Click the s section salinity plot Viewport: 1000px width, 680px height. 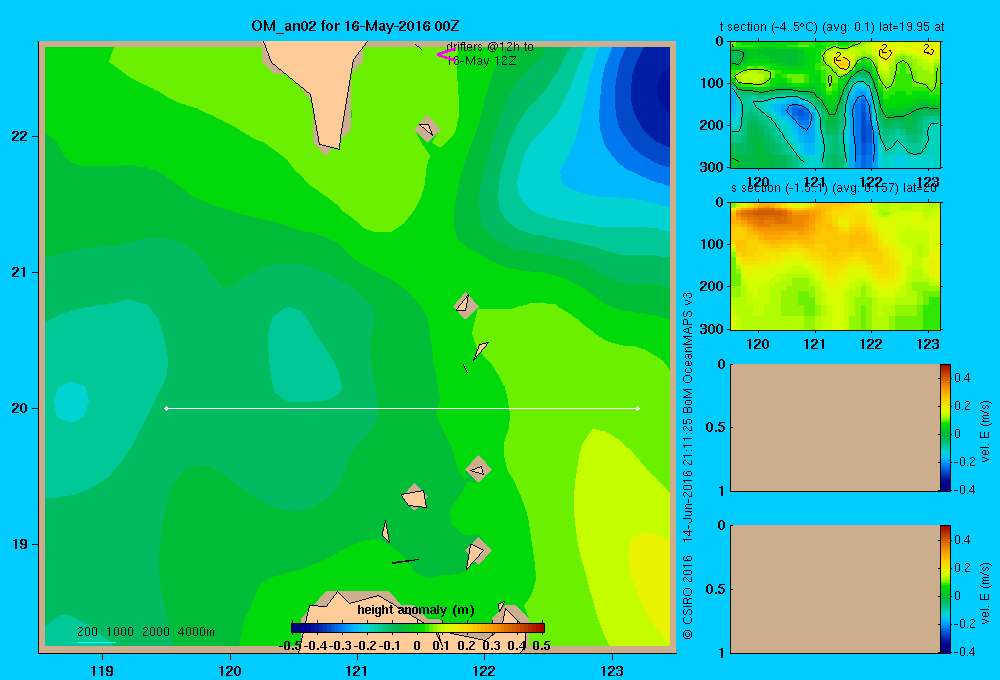pyautogui.click(x=835, y=266)
